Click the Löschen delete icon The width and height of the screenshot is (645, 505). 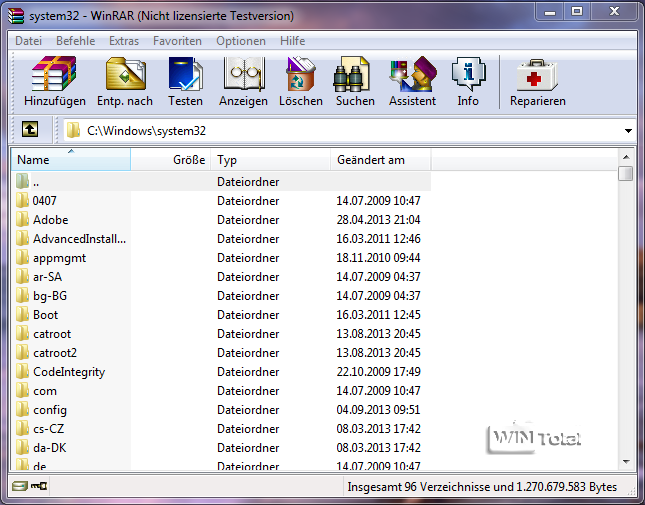pos(301,74)
